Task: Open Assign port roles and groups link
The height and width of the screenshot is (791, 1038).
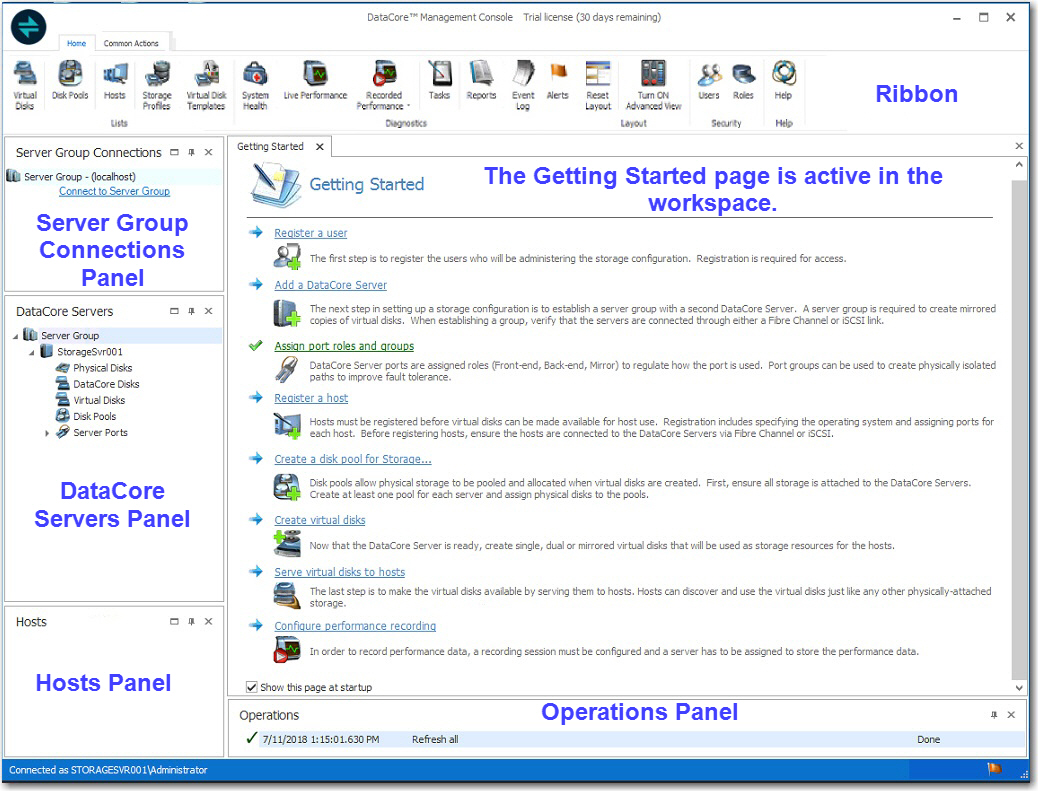Action: (344, 346)
